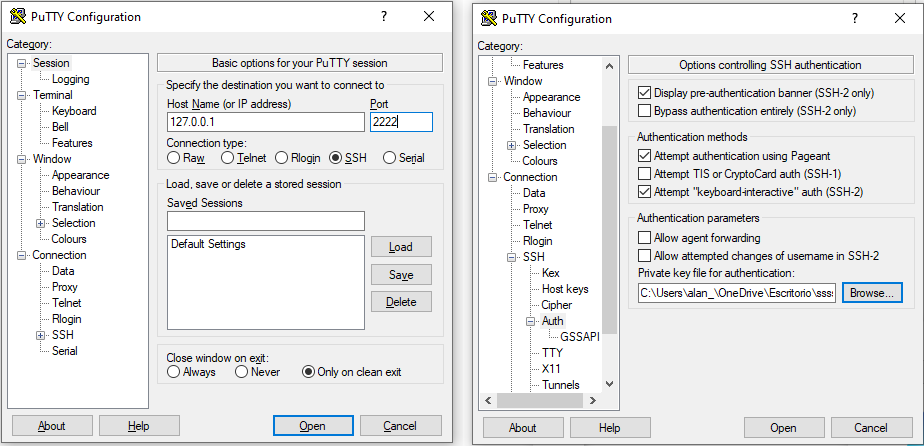
Task: Enable Allow agent forwarding
Action: 645,237
